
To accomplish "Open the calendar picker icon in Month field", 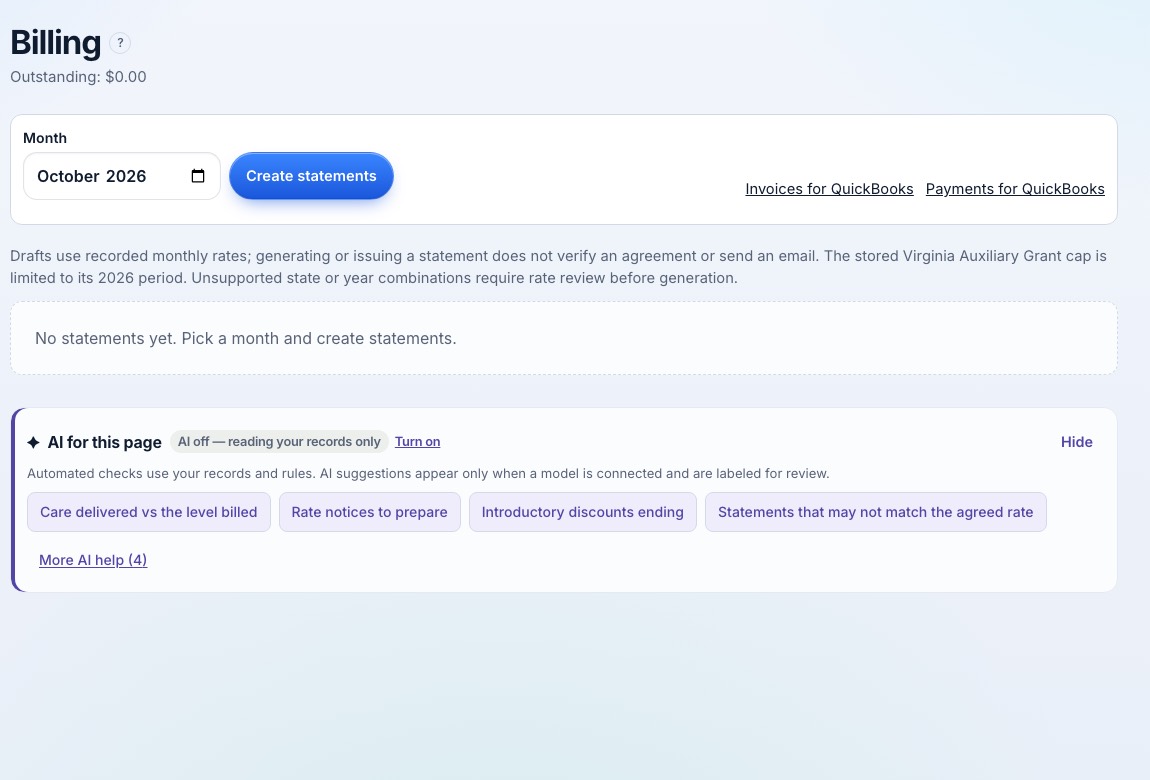I will tap(197, 176).
